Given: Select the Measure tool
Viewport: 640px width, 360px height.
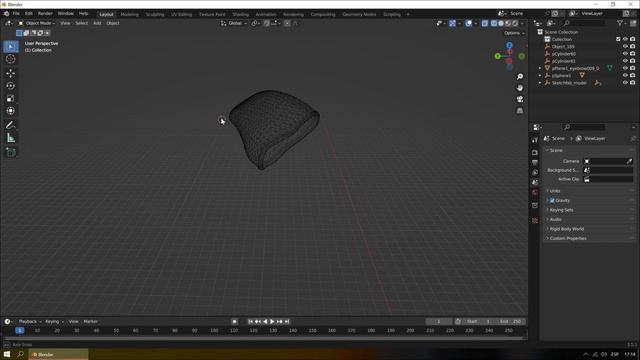Looking at the screenshot, I should 11,138.
